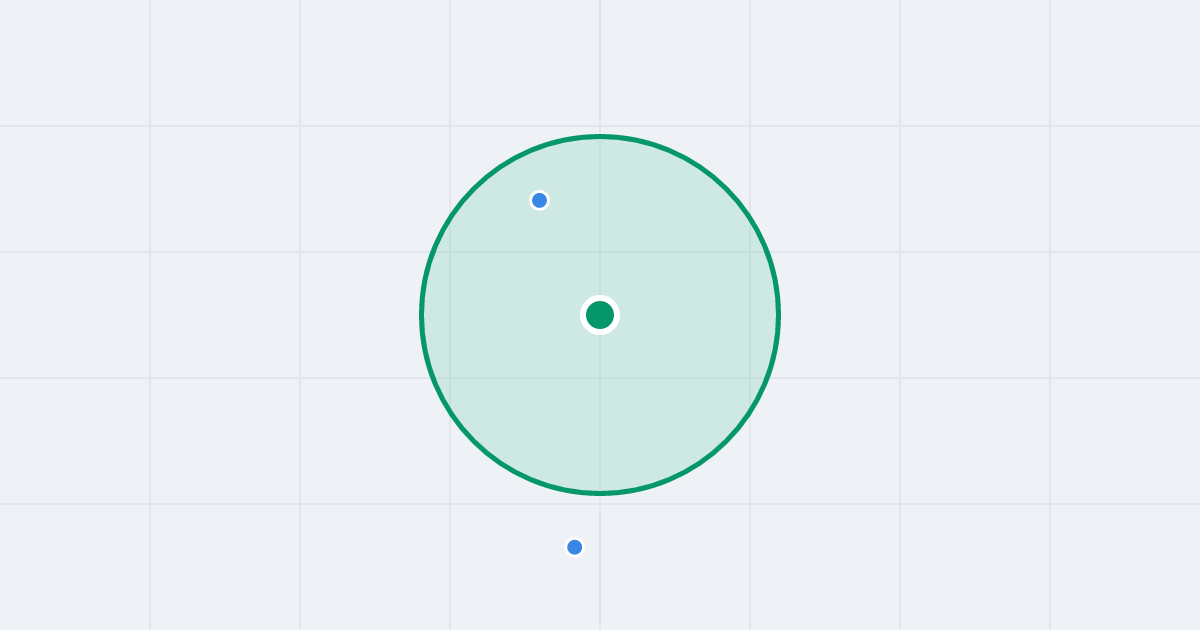Click the white border of the inner blue dot

(x=539, y=191)
